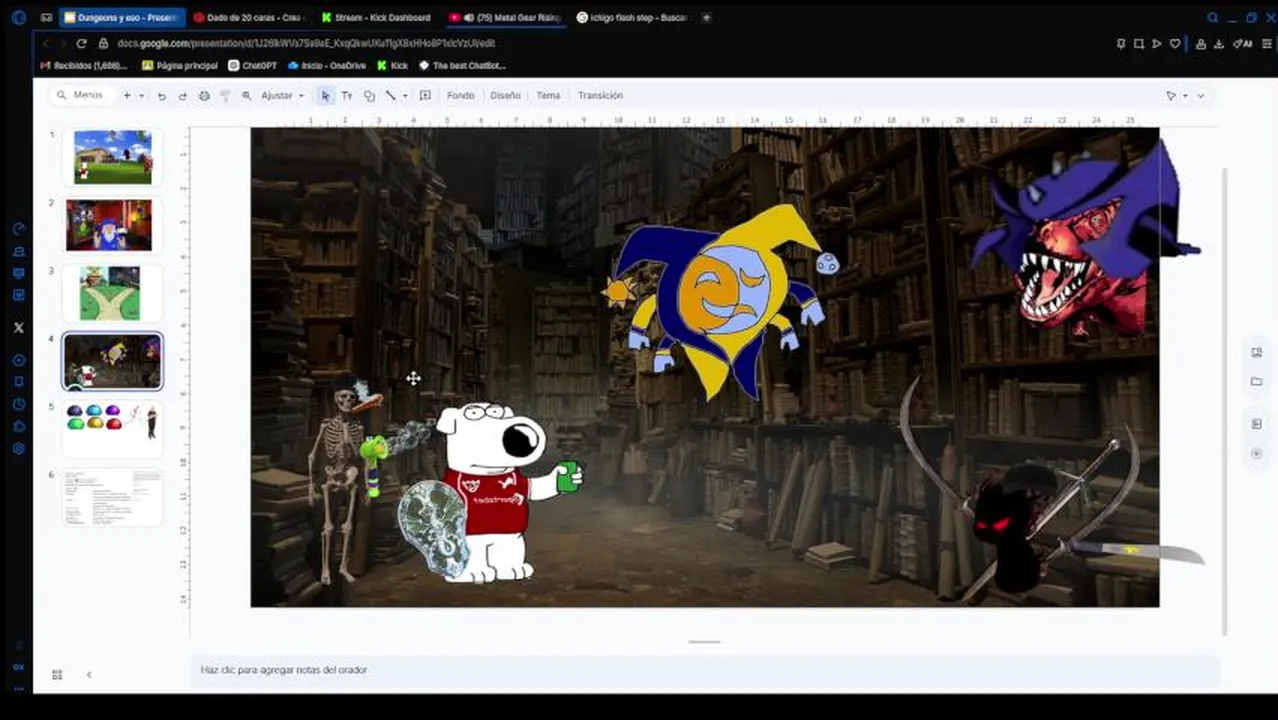
Task: Click the browser snapshot icon
Action: point(1139,44)
